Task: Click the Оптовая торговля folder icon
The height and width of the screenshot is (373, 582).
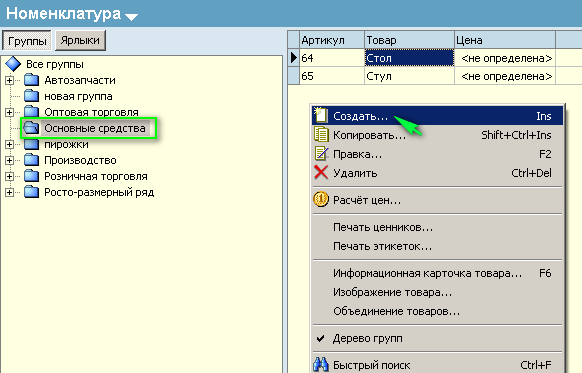Action: point(32,111)
